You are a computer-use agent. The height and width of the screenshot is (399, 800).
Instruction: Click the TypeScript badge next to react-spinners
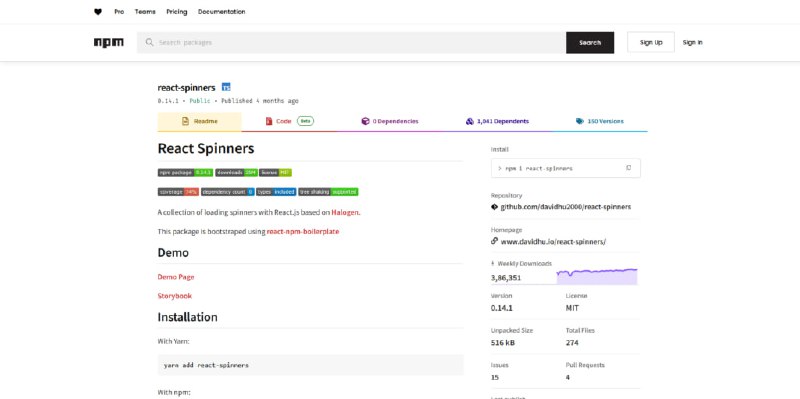click(226, 87)
